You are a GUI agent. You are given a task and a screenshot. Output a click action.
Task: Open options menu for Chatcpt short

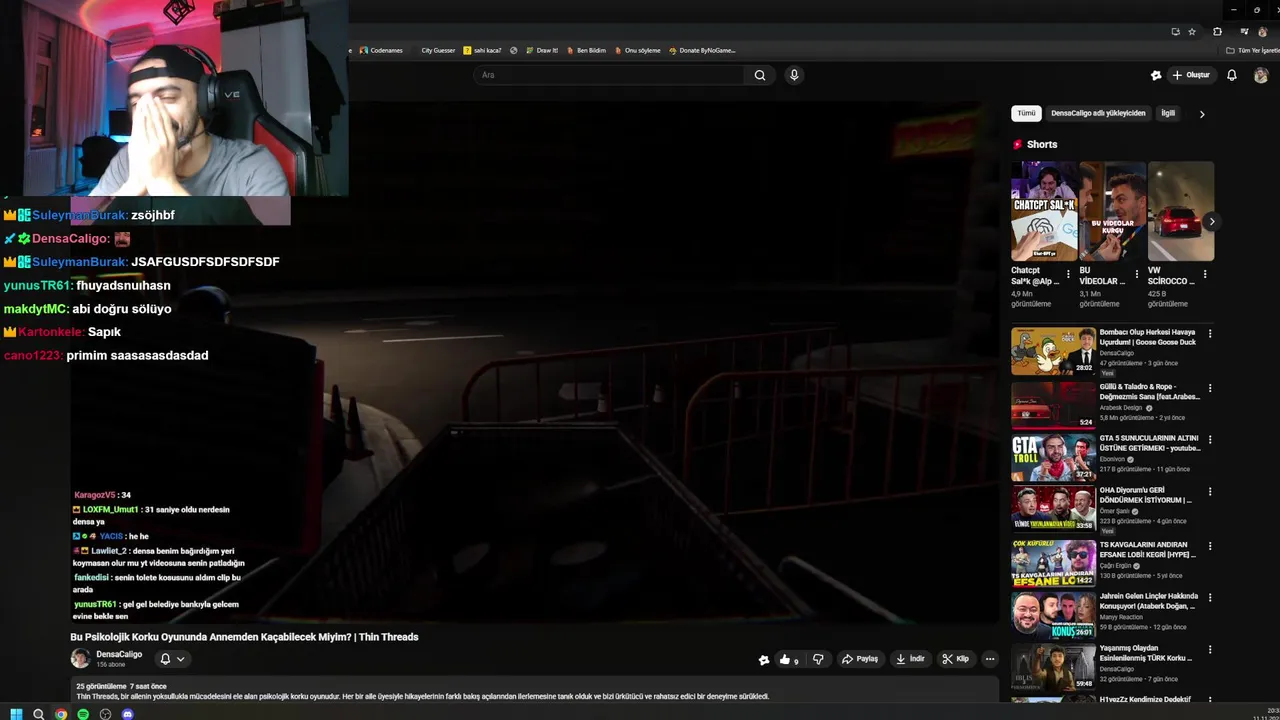tap(1068, 274)
